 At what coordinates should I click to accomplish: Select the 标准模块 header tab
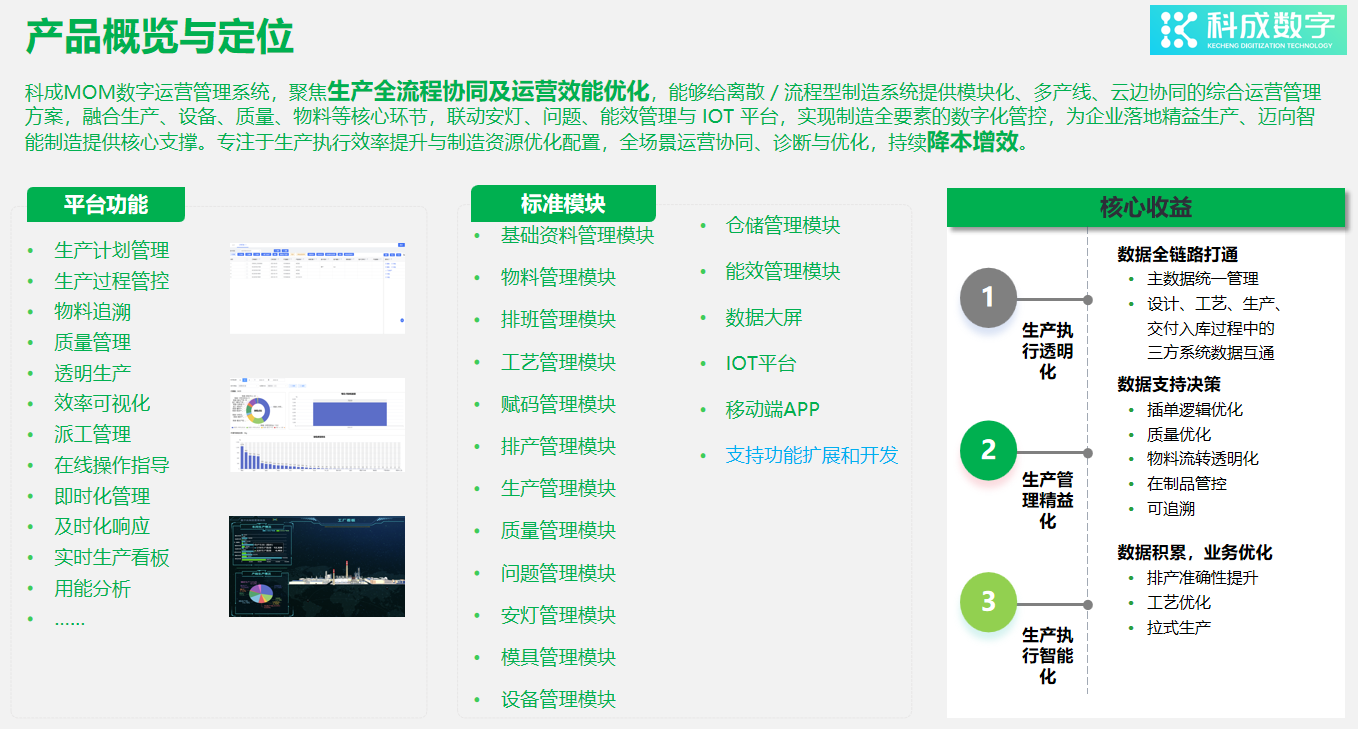point(563,204)
